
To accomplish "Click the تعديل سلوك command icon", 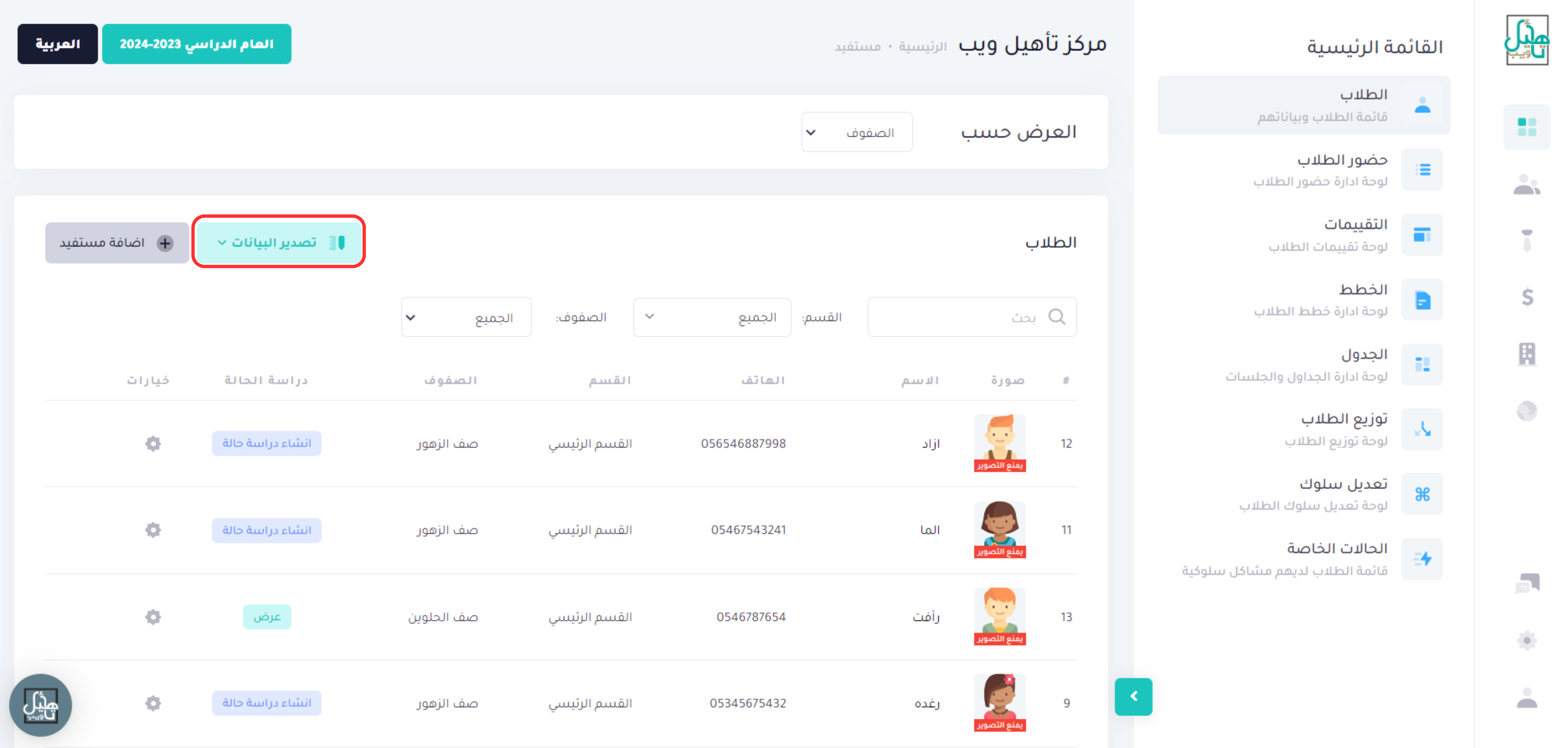I will [1422, 494].
